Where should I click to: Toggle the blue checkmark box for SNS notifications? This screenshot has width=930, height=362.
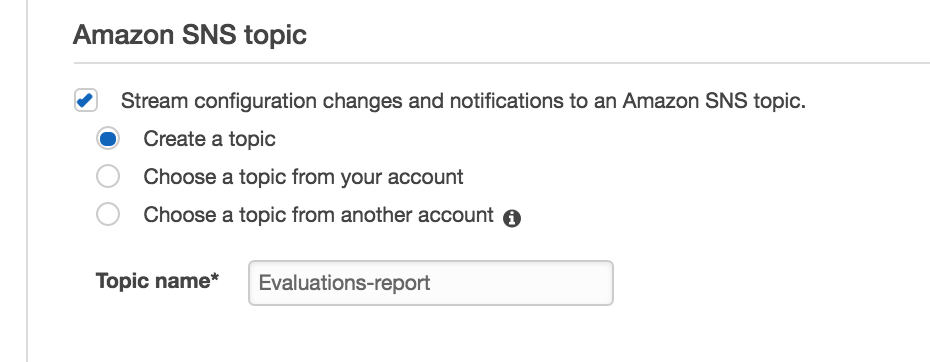click(x=86, y=100)
